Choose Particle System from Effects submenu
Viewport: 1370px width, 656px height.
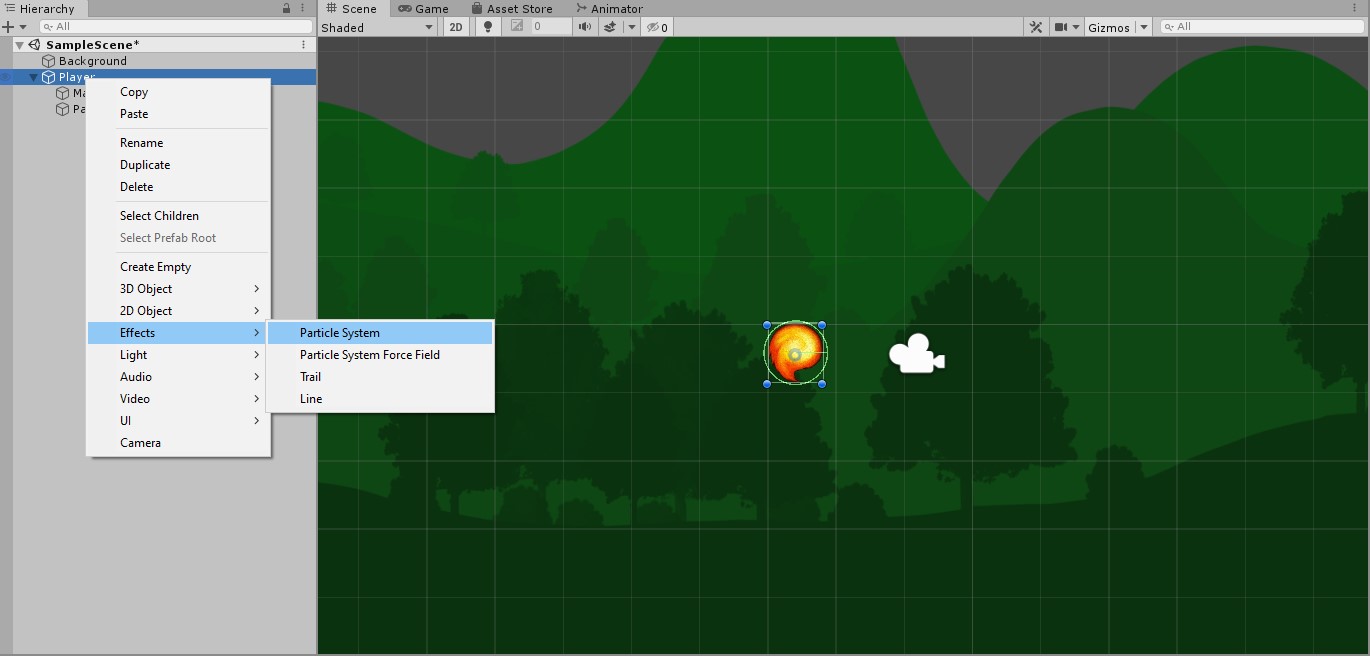(x=338, y=332)
